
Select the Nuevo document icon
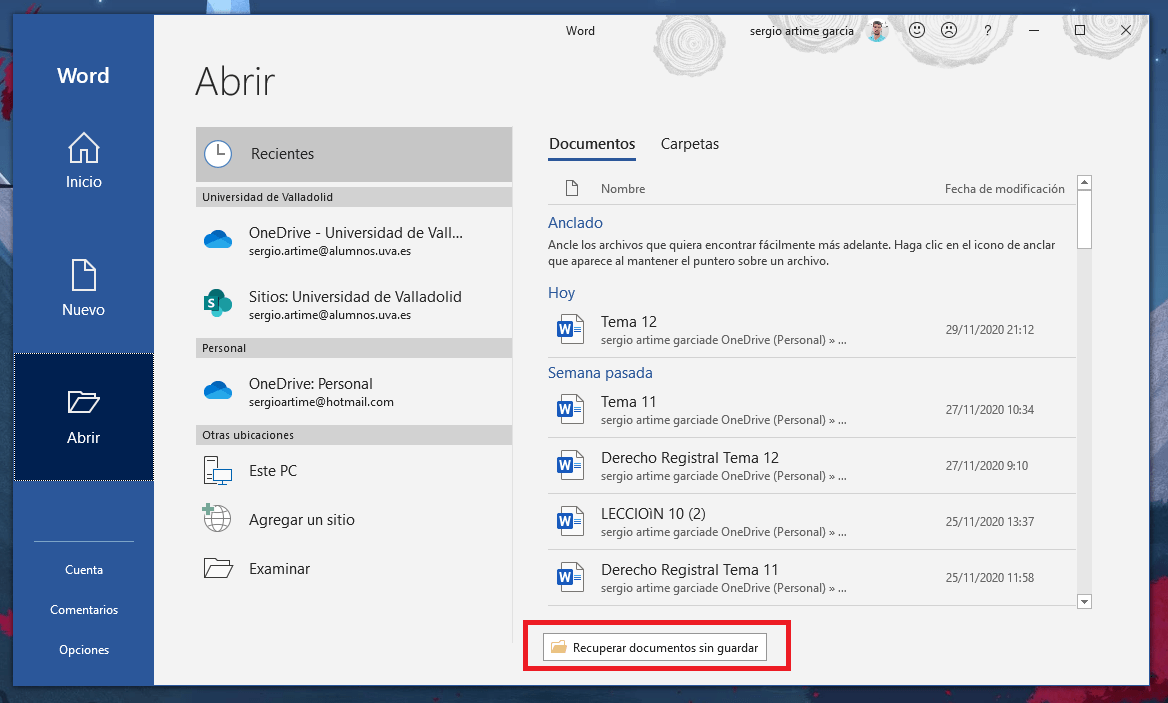pyautogui.click(x=84, y=277)
